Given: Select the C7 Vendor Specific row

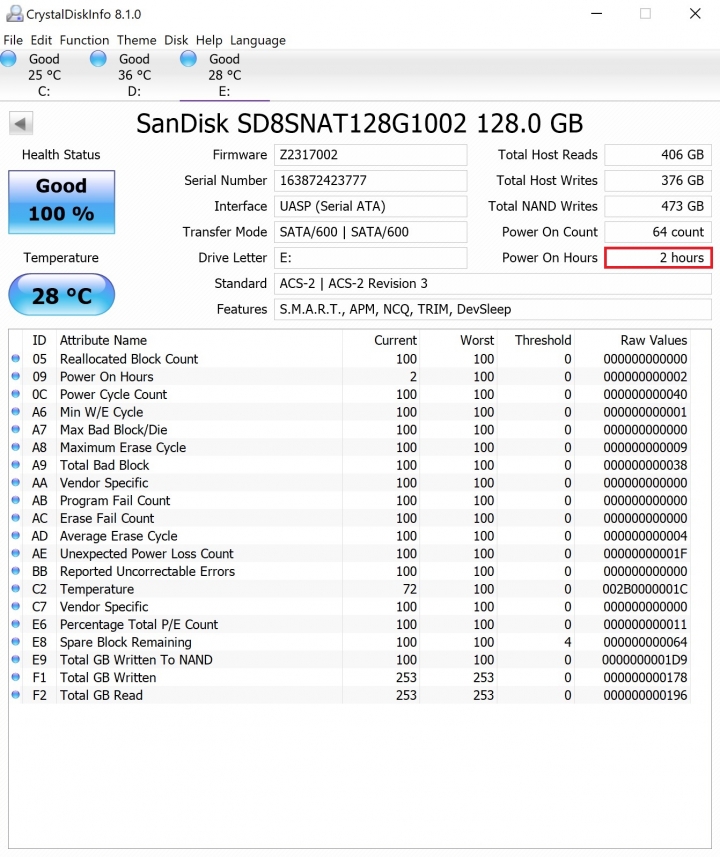Looking at the screenshot, I should pos(350,606).
